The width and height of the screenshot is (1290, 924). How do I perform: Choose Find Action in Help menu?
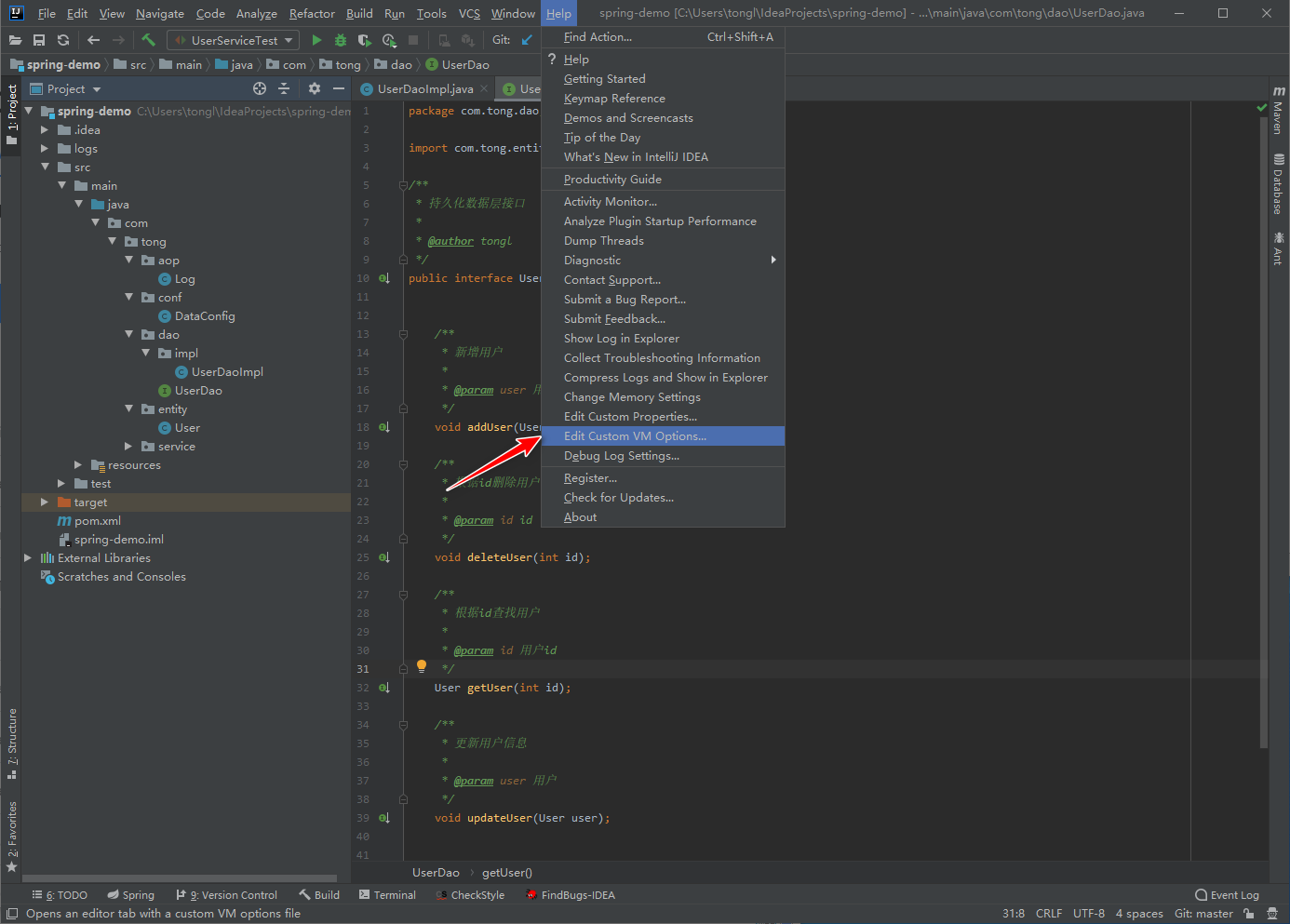click(x=663, y=37)
